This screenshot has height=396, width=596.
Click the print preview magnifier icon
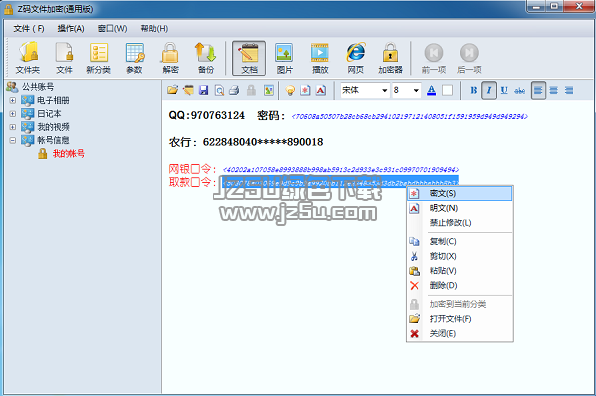click(219, 90)
